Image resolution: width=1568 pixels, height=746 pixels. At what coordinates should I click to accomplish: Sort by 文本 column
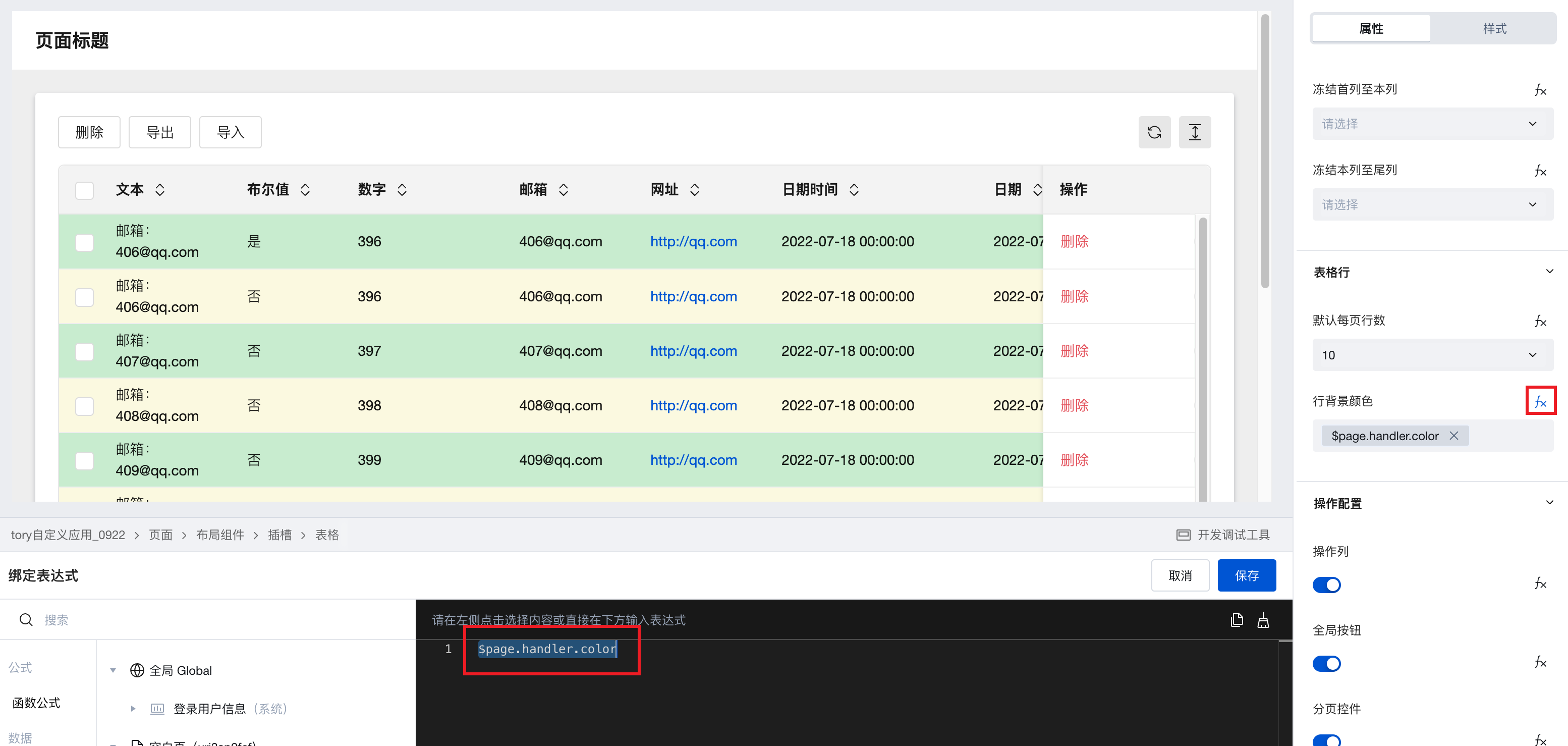tap(159, 190)
